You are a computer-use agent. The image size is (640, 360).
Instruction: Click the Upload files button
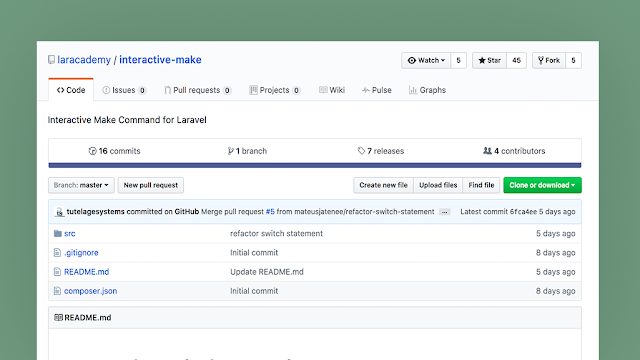(438, 185)
